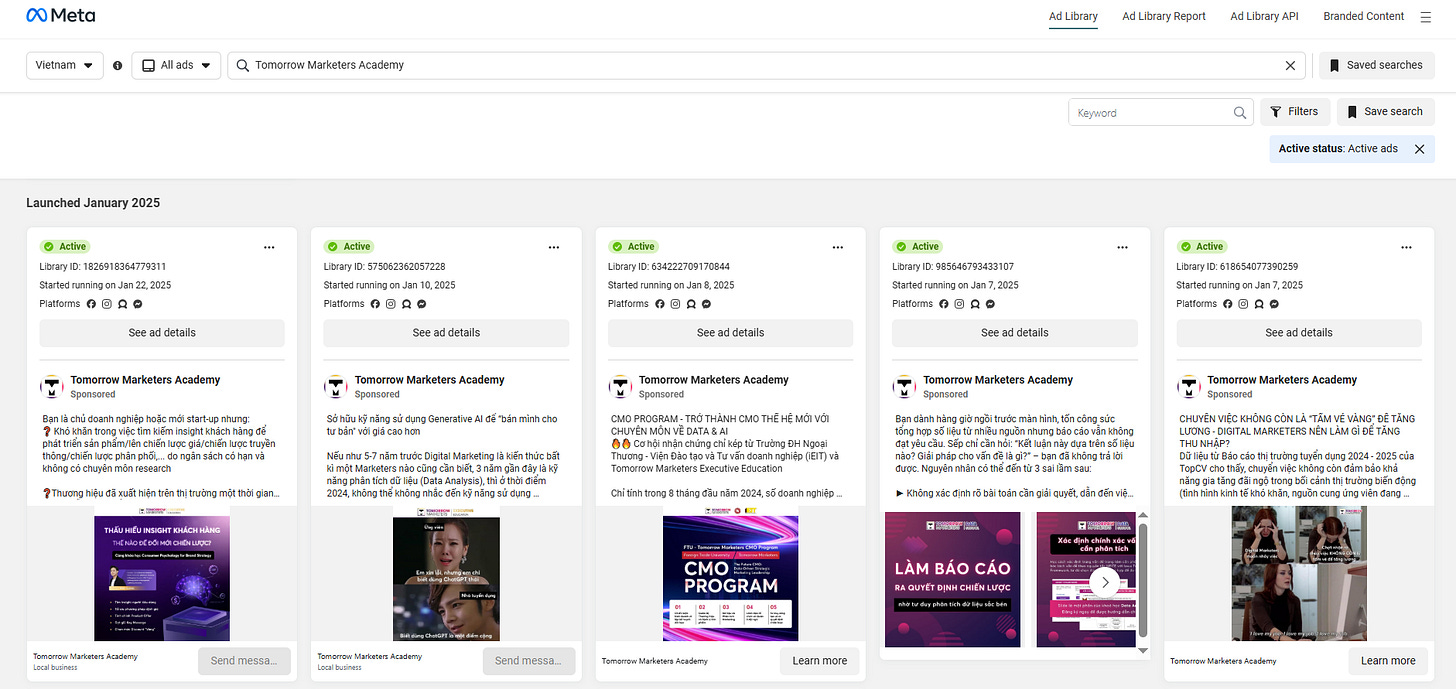The height and width of the screenshot is (689, 1456).
Task: See ad details for ad 1826918364779311
Action: [x=162, y=333]
